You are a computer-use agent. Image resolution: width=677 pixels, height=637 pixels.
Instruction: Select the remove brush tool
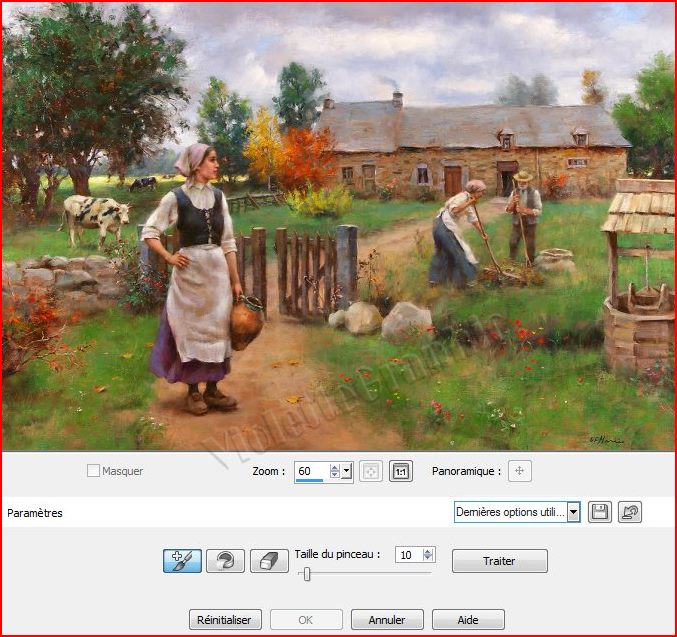[225, 561]
